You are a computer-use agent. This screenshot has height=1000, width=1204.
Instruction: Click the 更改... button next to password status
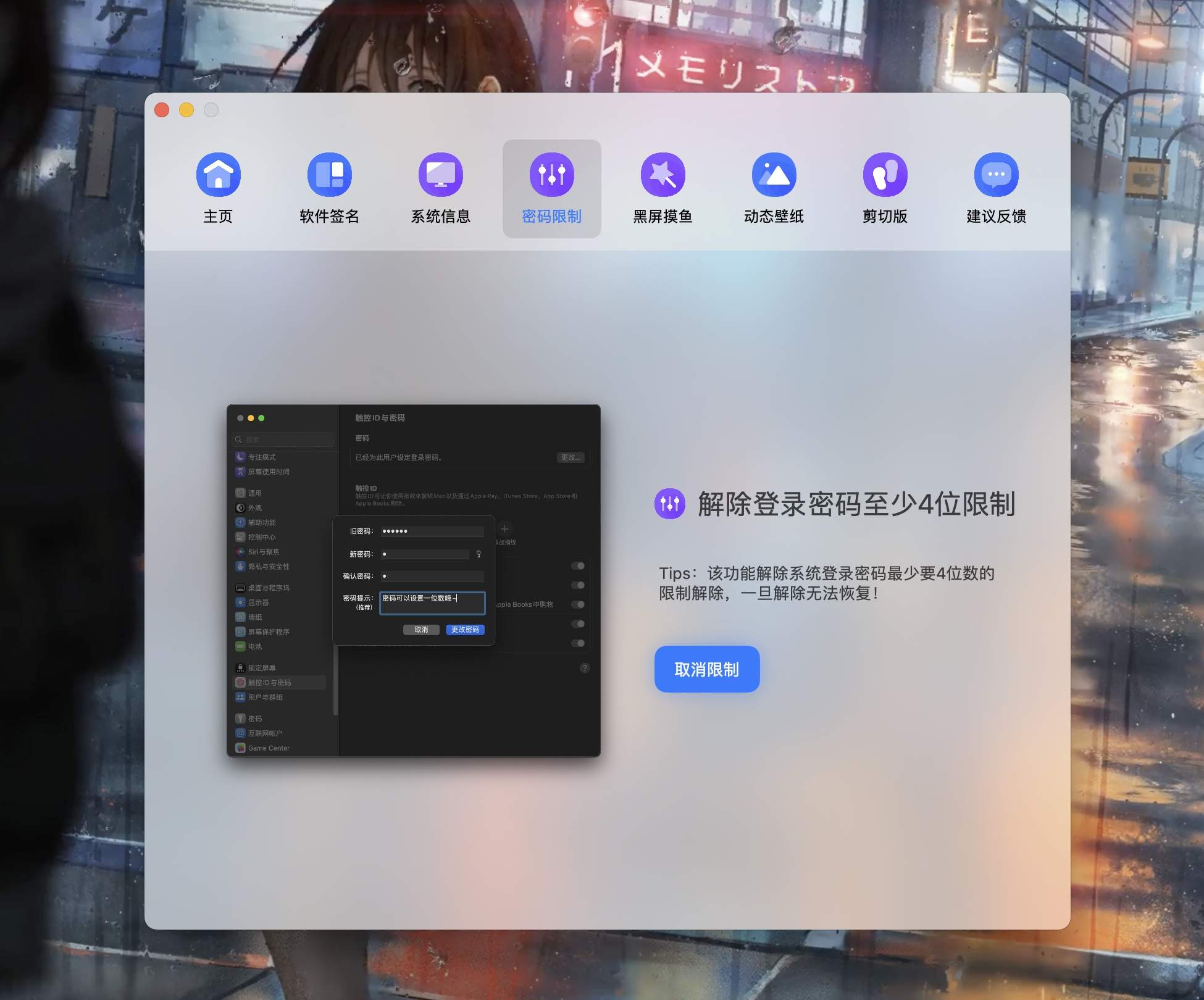(x=571, y=457)
